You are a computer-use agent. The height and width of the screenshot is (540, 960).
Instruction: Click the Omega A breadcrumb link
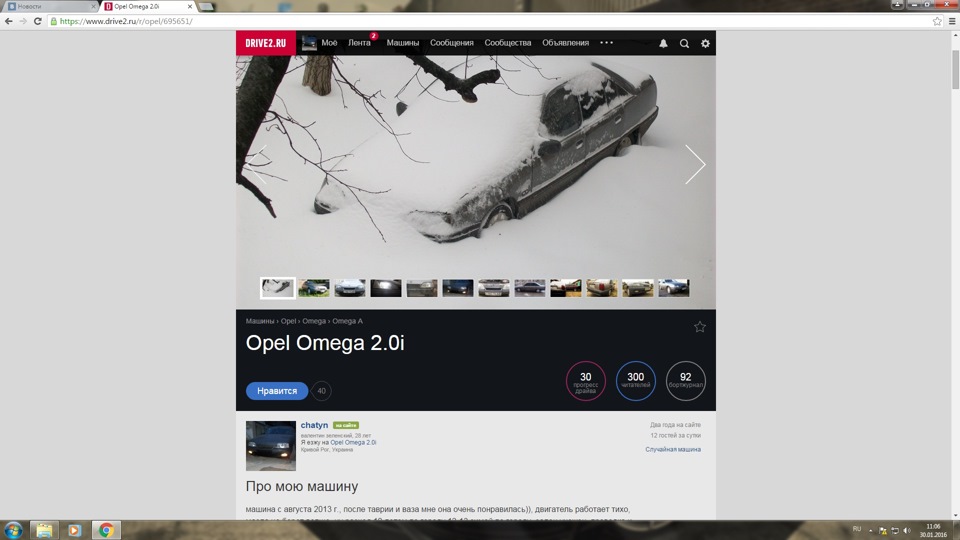coord(347,321)
